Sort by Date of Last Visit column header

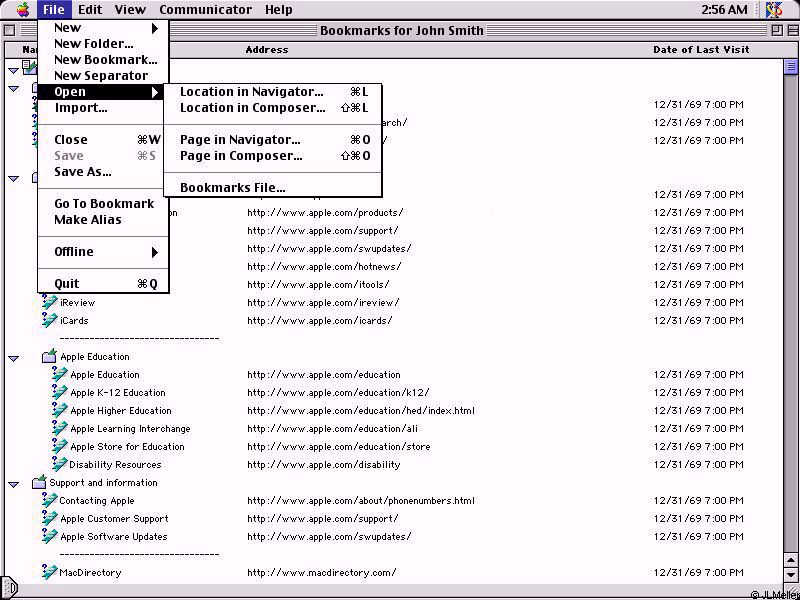tap(700, 49)
